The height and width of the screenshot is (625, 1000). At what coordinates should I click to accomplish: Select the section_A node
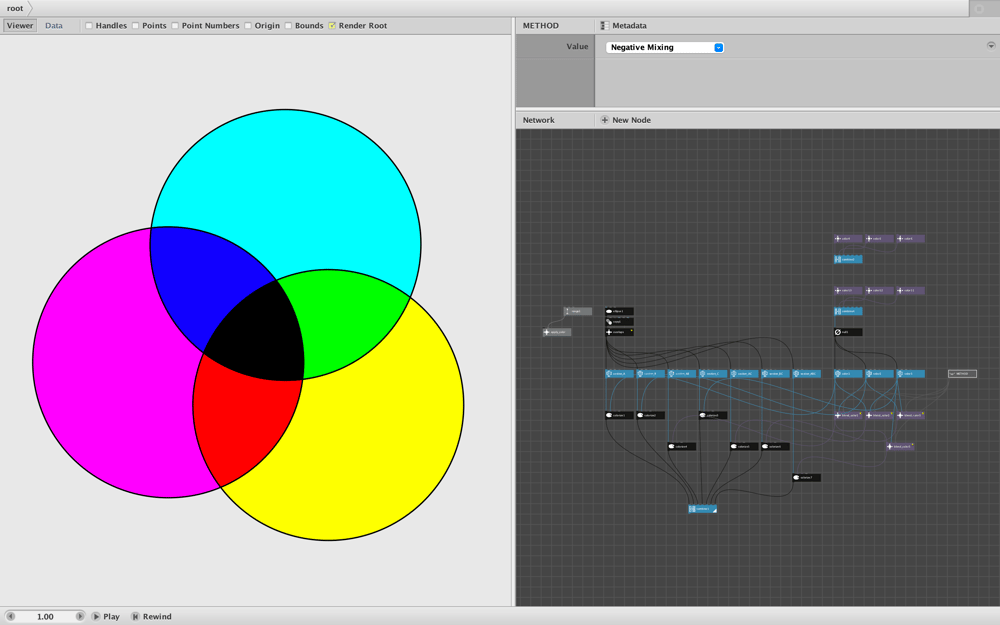[619, 374]
